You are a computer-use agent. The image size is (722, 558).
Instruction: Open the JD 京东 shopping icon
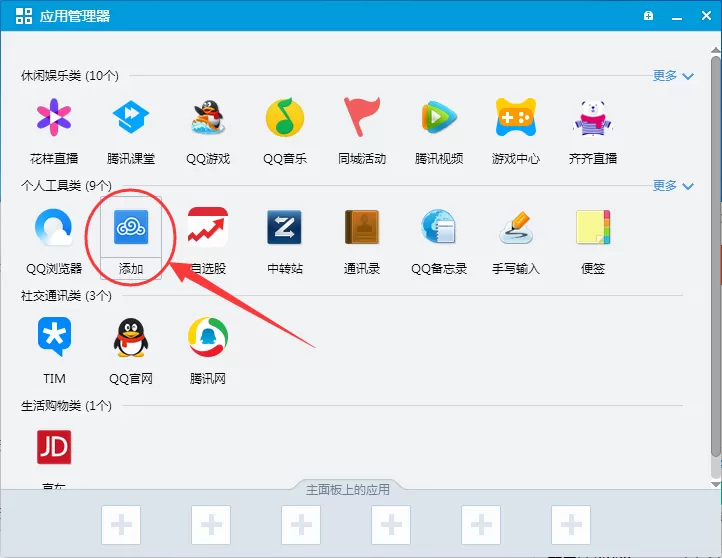54,447
